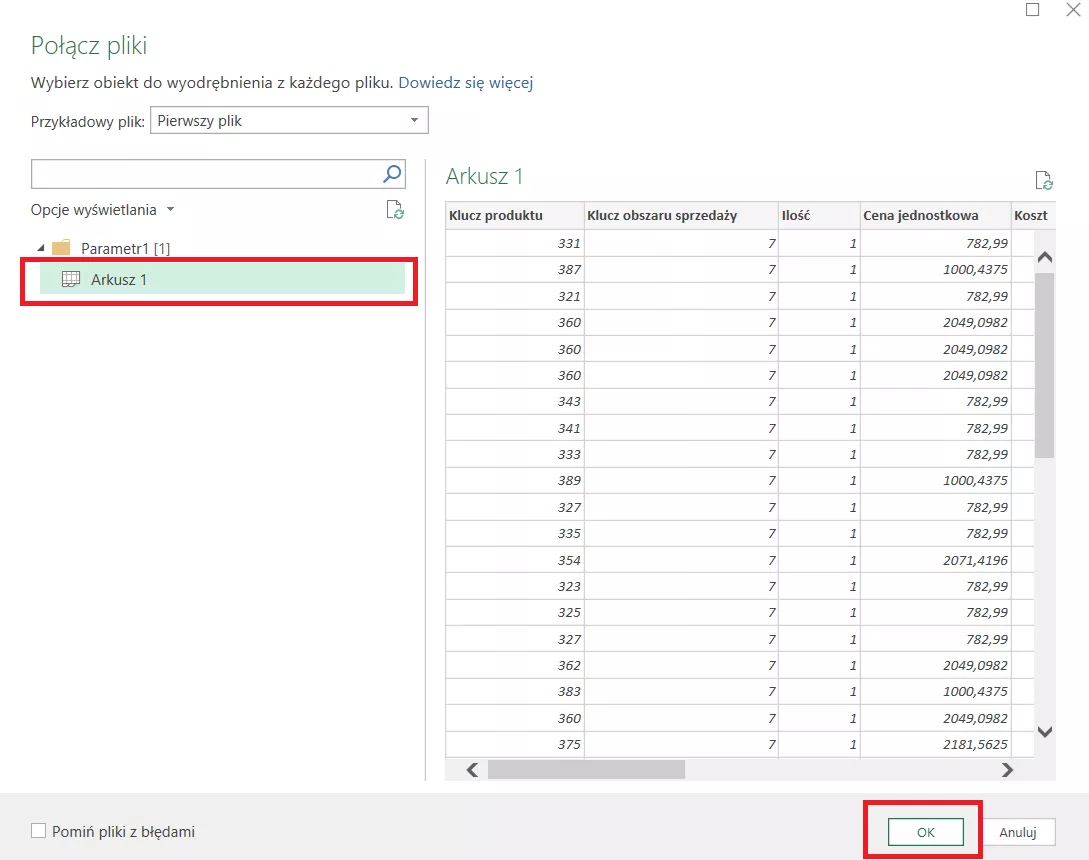Viewport: 1089px width, 860px height.
Task: Click the scroll down arrow of preview
Action: click(1045, 732)
